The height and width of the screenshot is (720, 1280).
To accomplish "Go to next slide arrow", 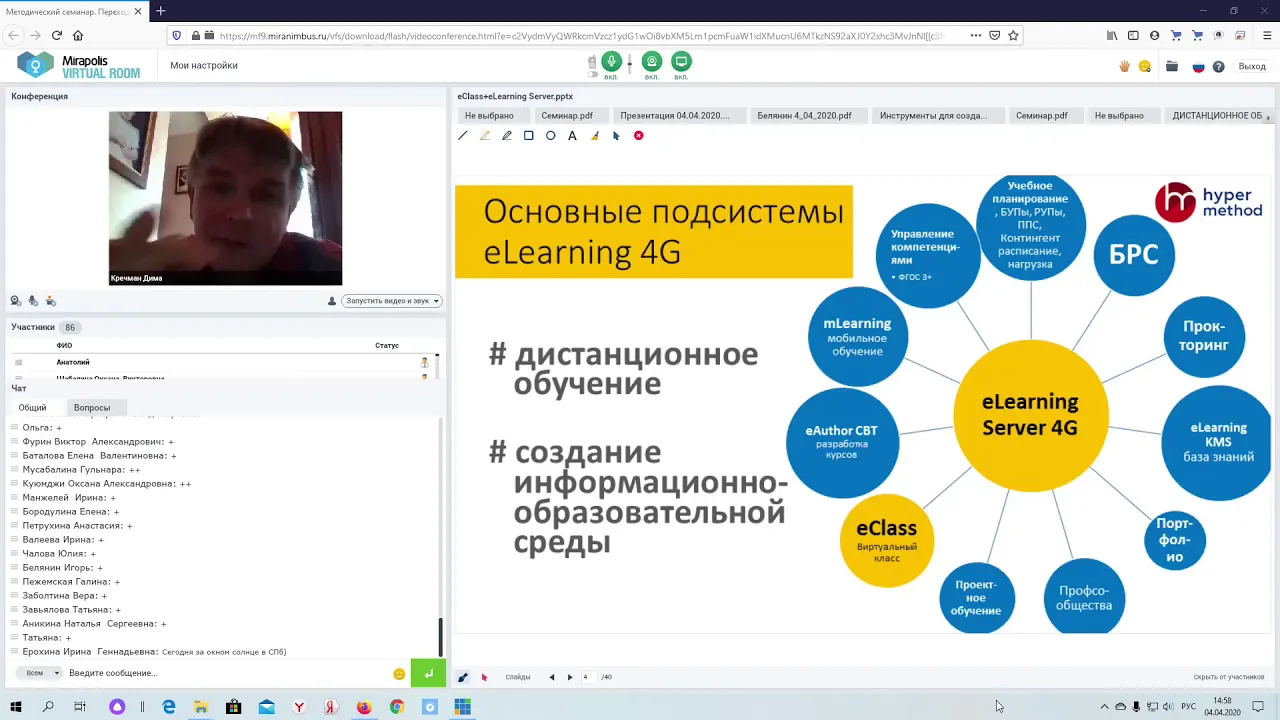I will 570,677.
